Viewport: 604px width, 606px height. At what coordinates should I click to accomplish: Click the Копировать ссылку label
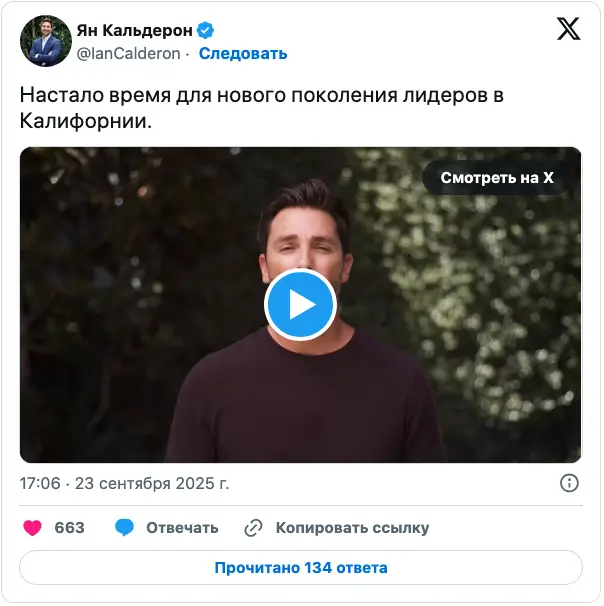coord(352,528)
